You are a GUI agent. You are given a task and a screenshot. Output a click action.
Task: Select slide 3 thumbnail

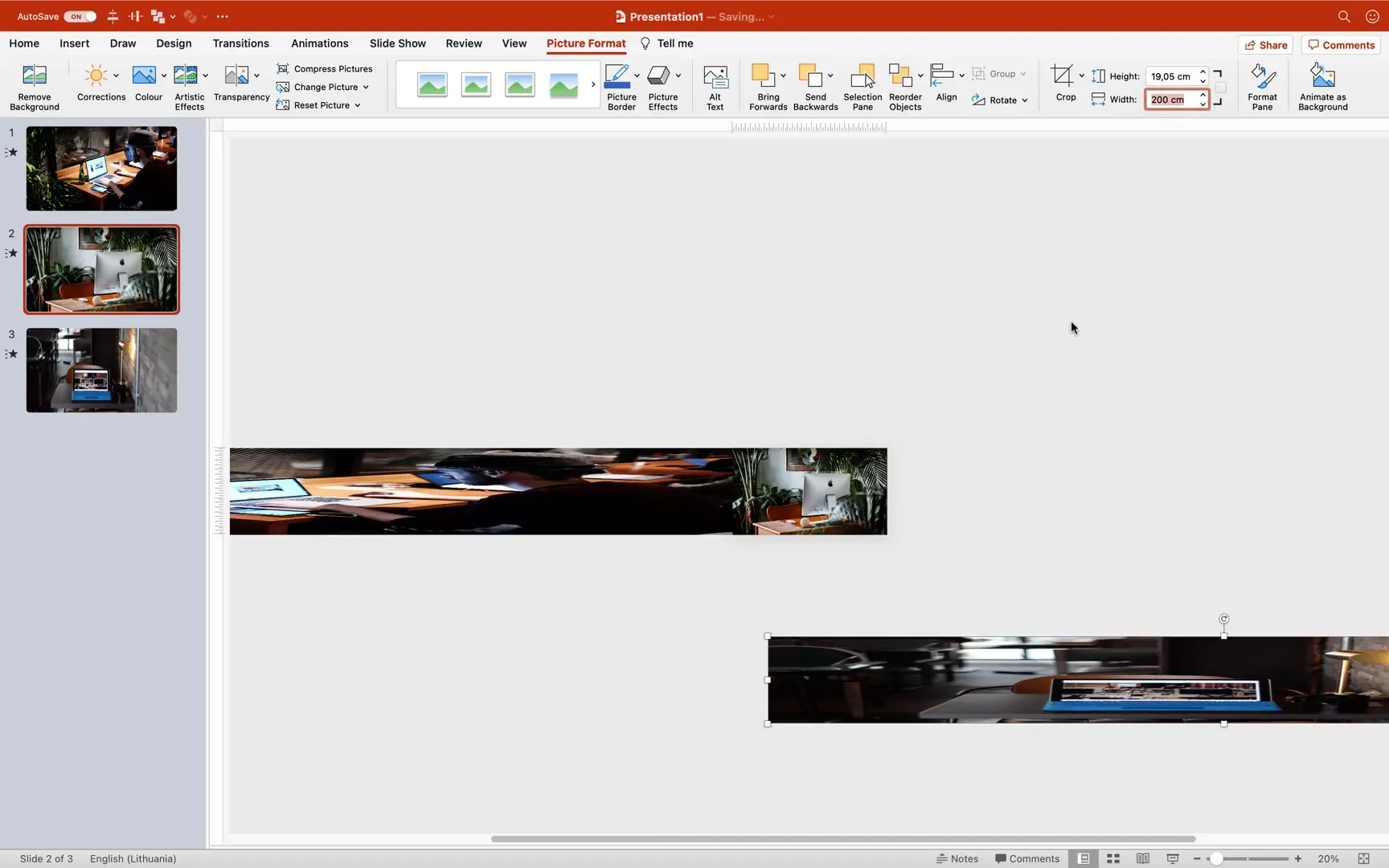tap(101, 370)
